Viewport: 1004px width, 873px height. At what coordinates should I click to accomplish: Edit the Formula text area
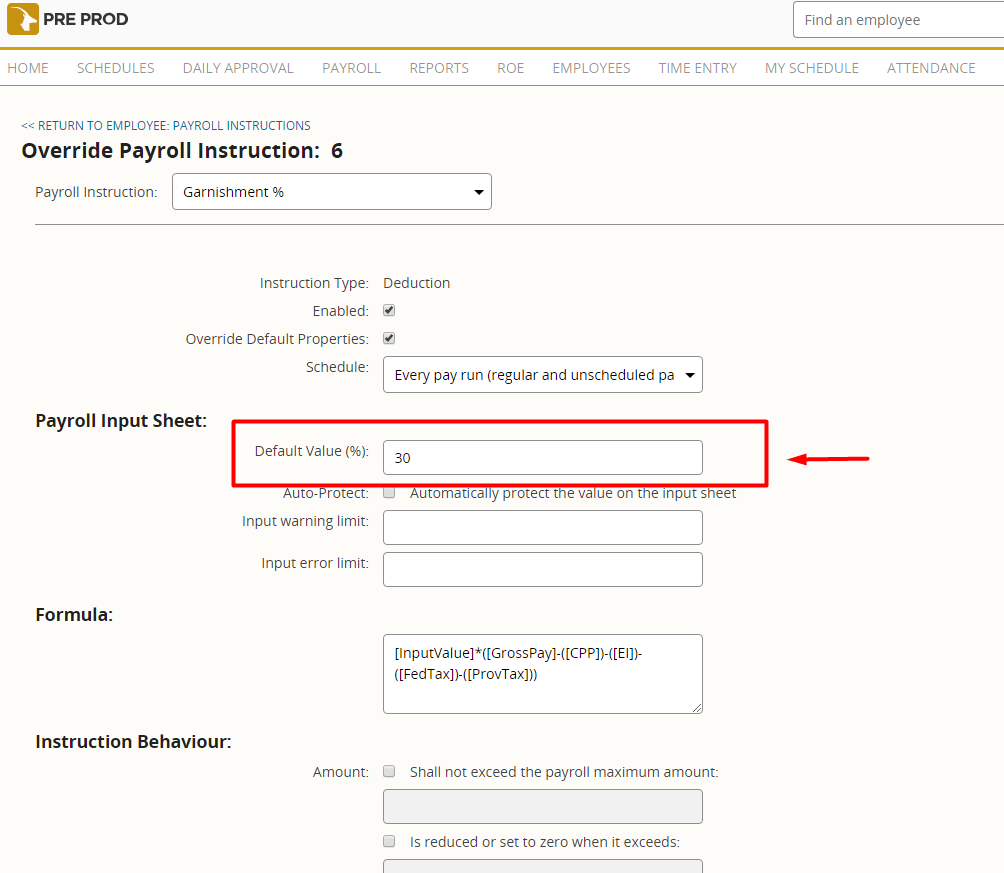pos(543,674)
